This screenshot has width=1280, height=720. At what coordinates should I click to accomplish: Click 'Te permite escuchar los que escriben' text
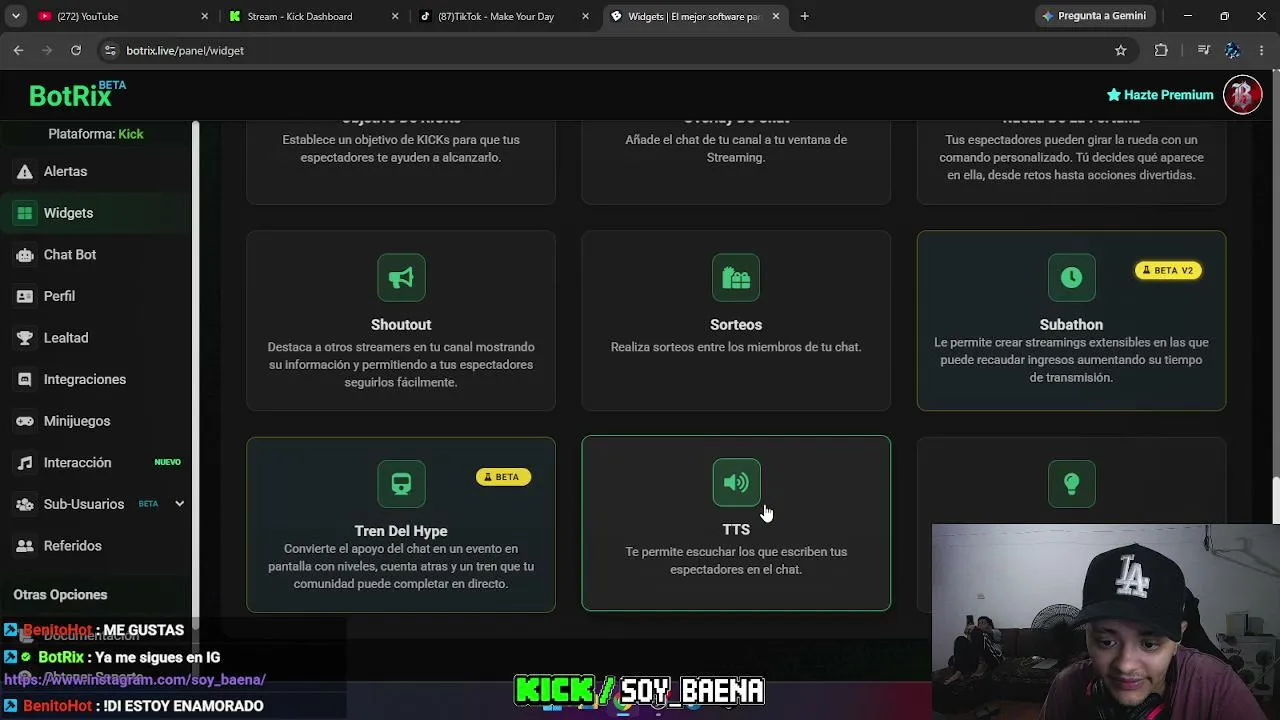(736, 561)
